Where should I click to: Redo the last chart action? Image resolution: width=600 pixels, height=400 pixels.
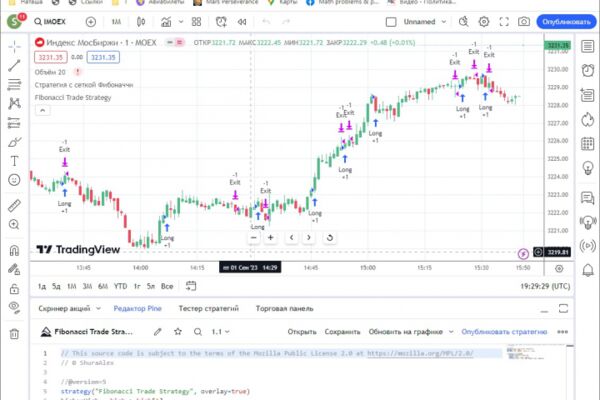pos(286,22)
